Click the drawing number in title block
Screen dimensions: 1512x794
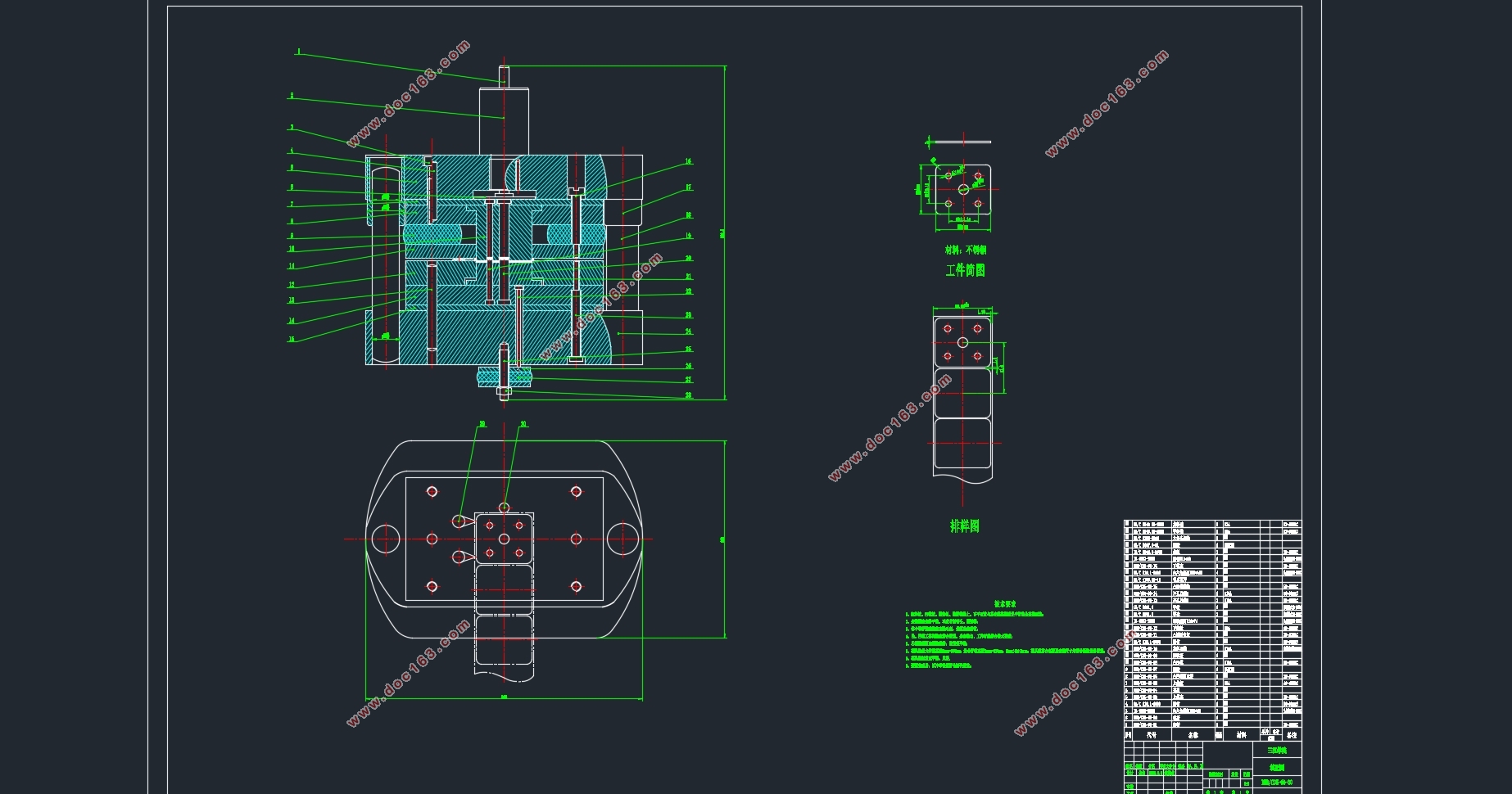click(x=1277, y=783)
